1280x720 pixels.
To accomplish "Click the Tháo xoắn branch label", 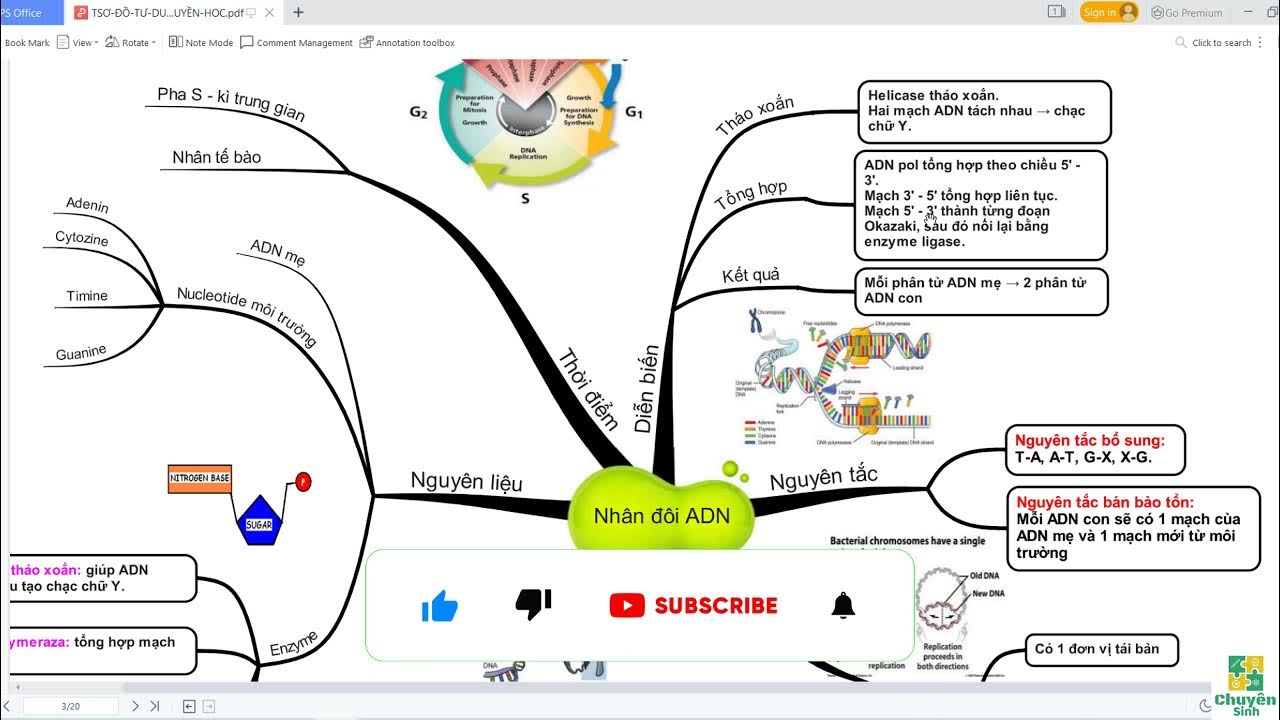I will 755,116.
